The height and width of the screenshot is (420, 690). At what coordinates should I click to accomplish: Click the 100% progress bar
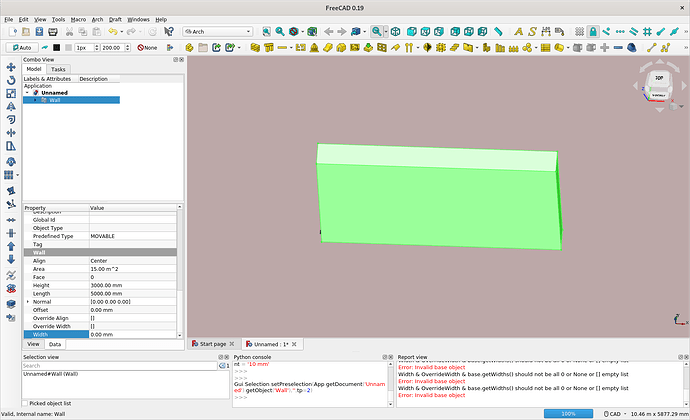(569, 414)
